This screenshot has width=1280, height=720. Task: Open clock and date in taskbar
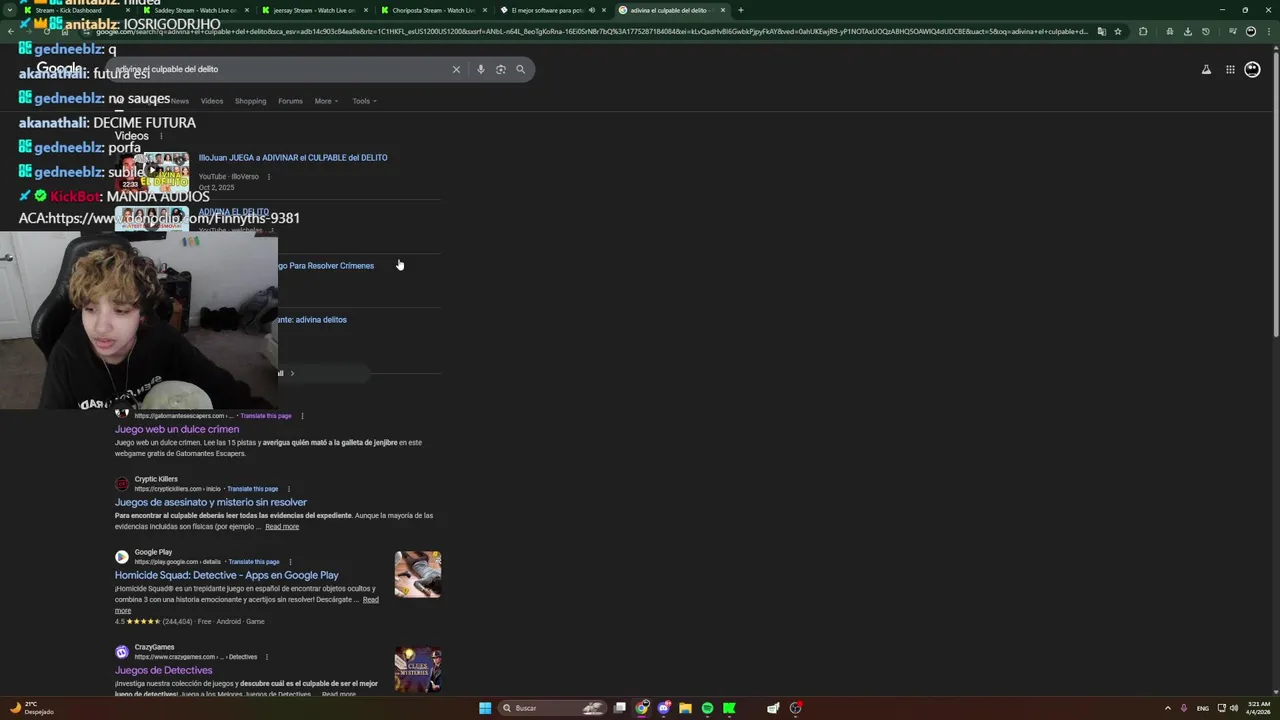tap(1258, 708)
